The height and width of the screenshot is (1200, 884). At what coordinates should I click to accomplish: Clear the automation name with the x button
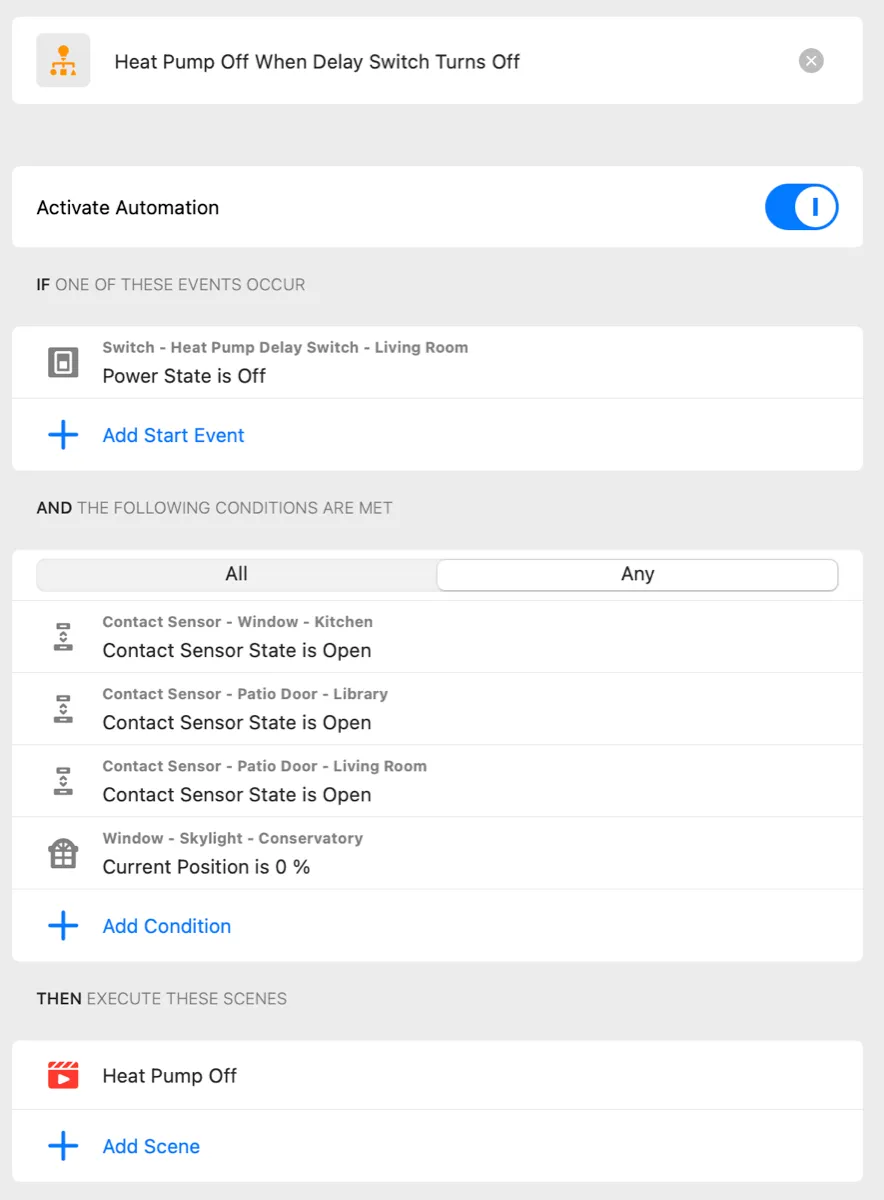point(811,61)
